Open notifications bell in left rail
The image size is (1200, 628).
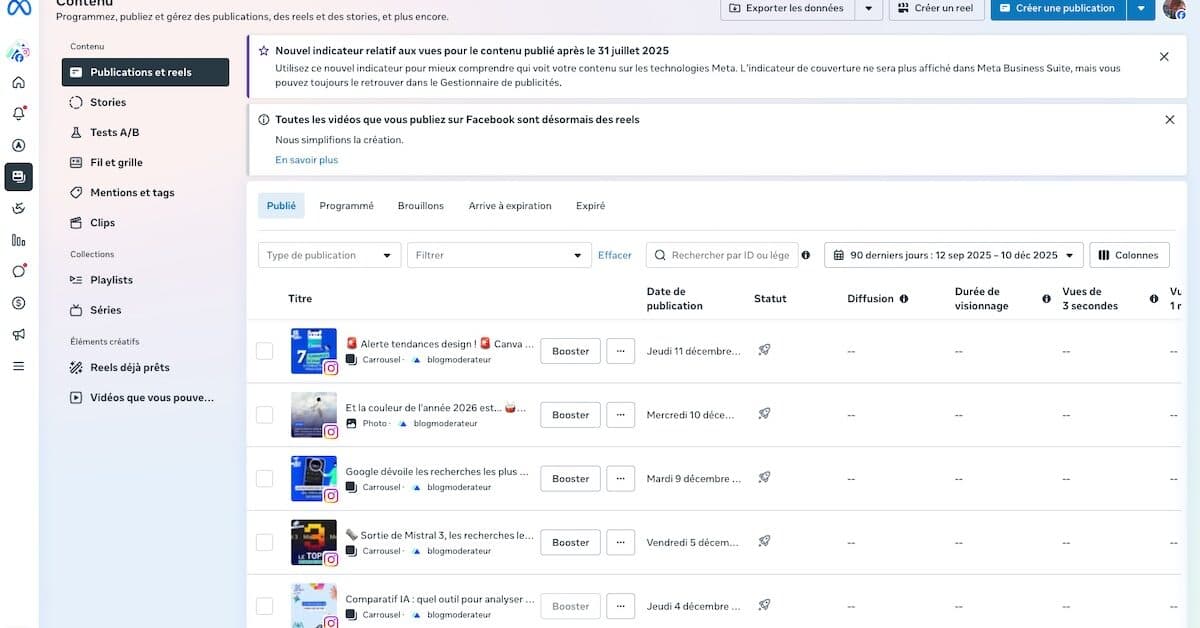point(18,114)
